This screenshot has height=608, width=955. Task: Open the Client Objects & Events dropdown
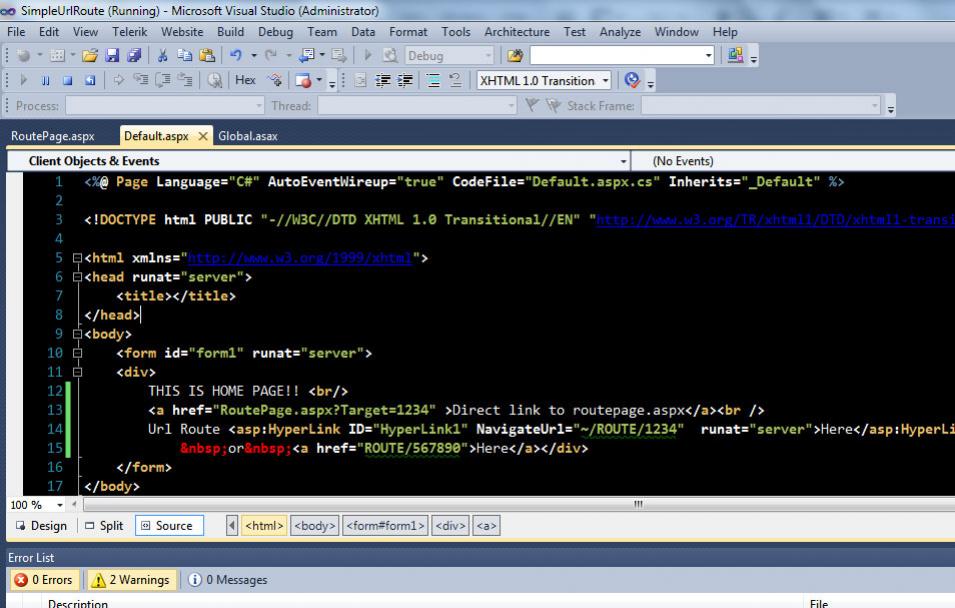point(624,161)
